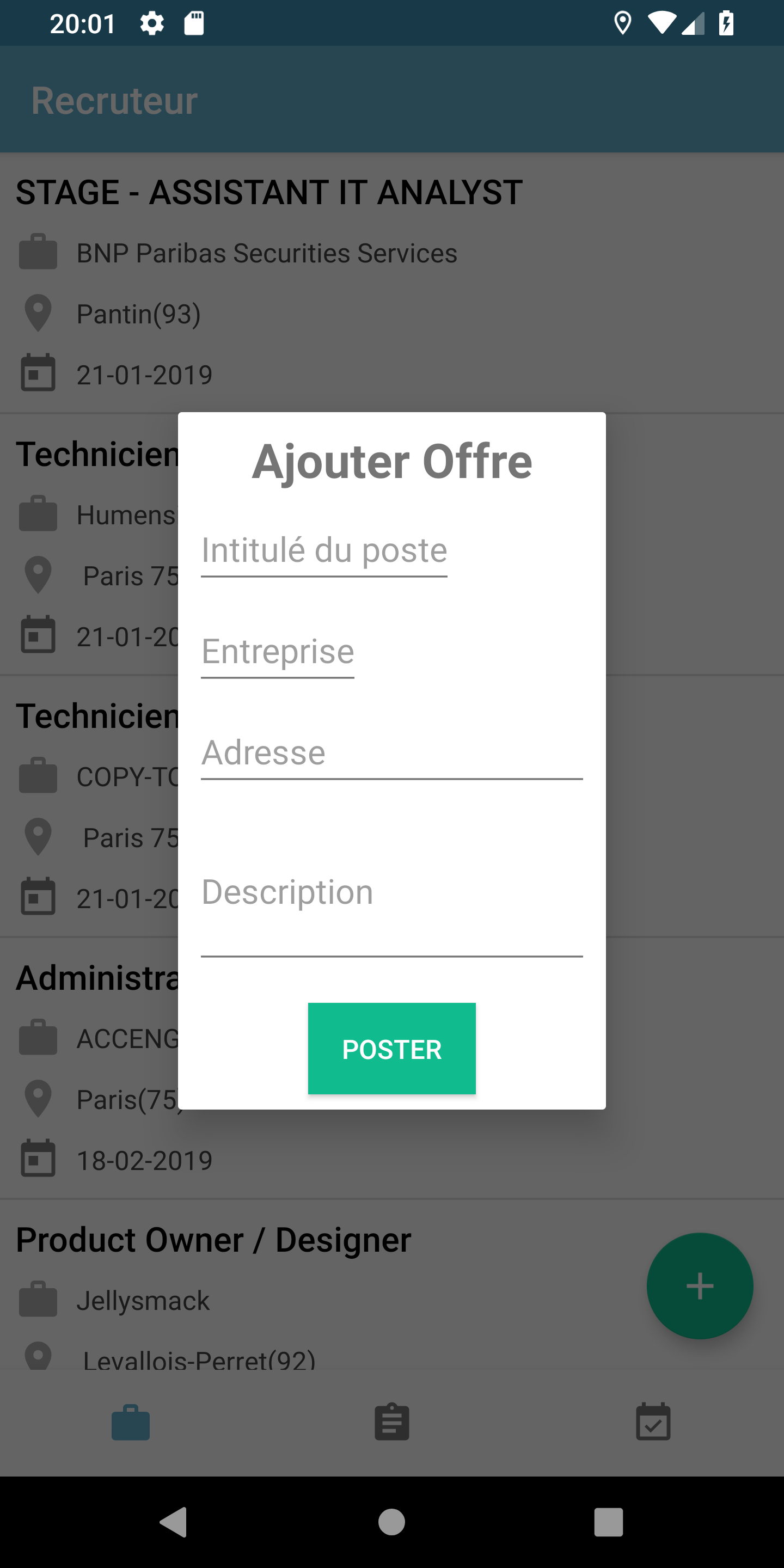
Task: Tap the recent apps square button
Action: click(x=609, y=1522)
